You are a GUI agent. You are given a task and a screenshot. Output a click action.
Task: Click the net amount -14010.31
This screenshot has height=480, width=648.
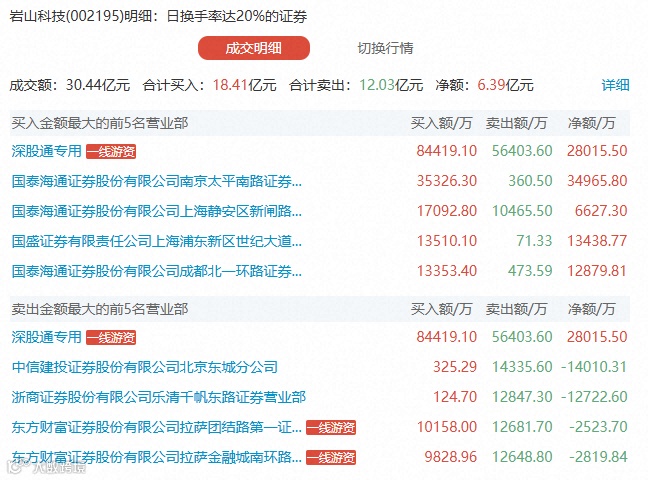(x=594, y=367)
